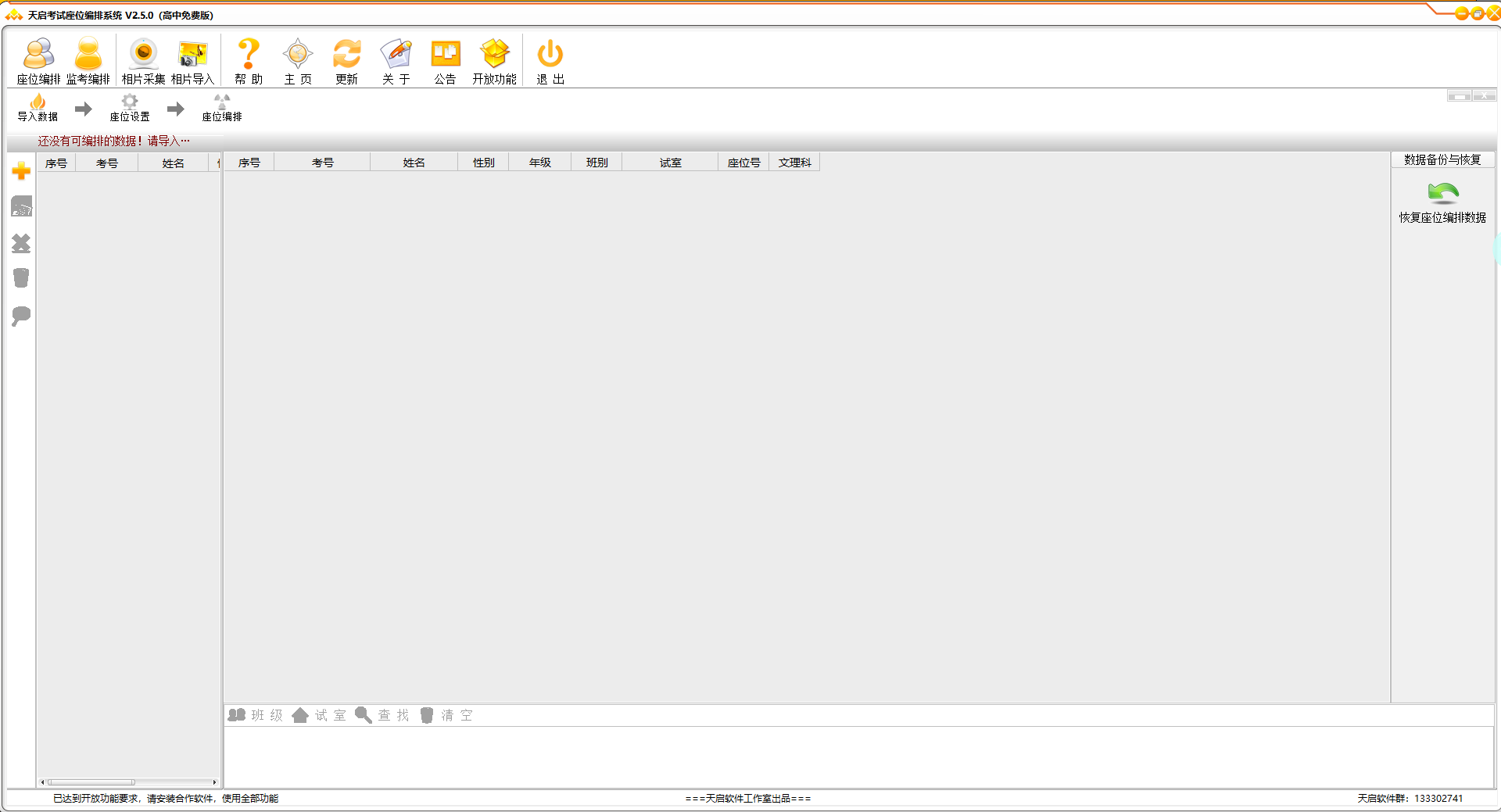The height and width of the screenshot is (812, 1501).
Task: Open the 座位编排 seat arrangement module in the main toolbar
Action: (38, 61)
